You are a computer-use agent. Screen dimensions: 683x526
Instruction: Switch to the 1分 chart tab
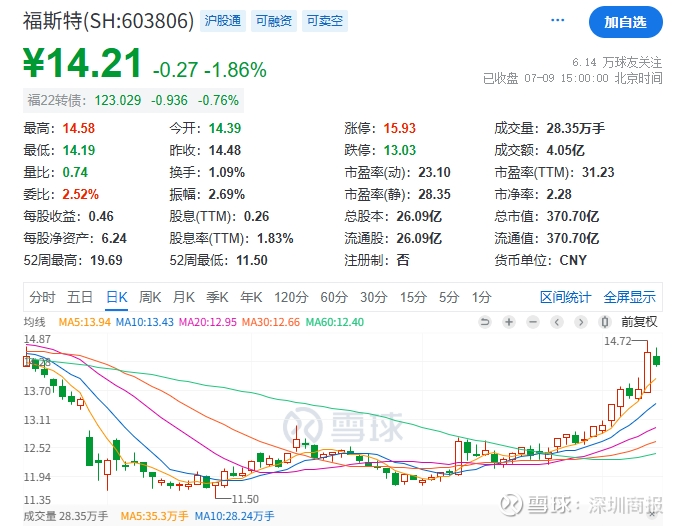tap(481, 297)
